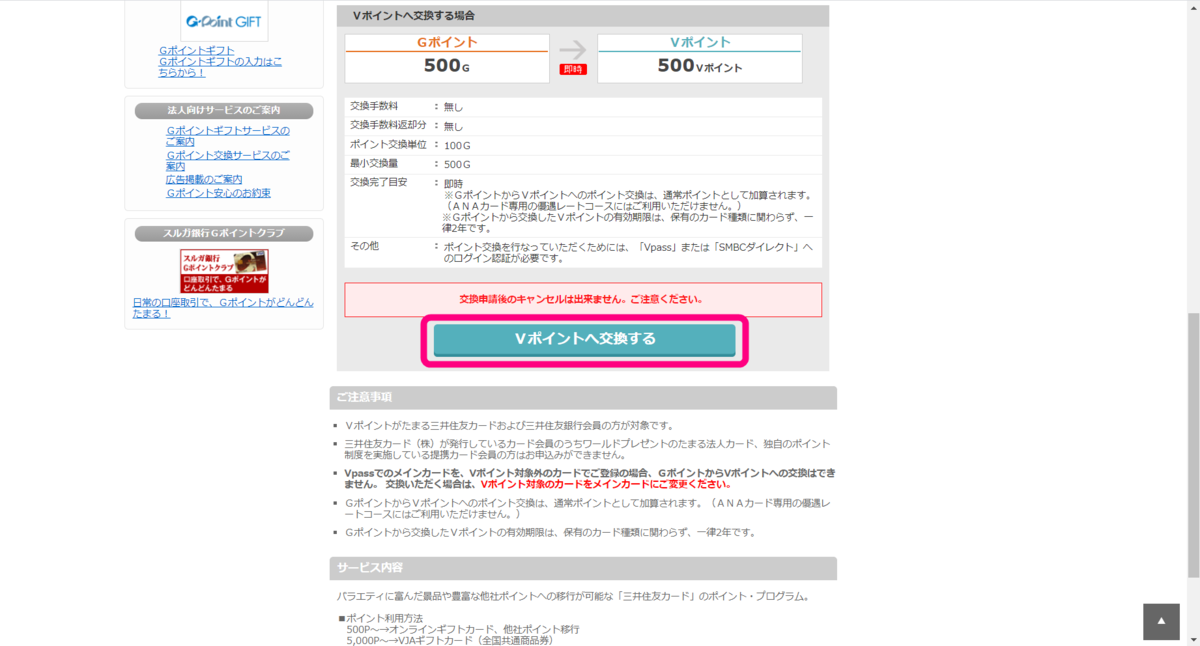Open Gポイントギフトサービスのご案内 link
This screenshot has height=646, width=1200.
228,136
